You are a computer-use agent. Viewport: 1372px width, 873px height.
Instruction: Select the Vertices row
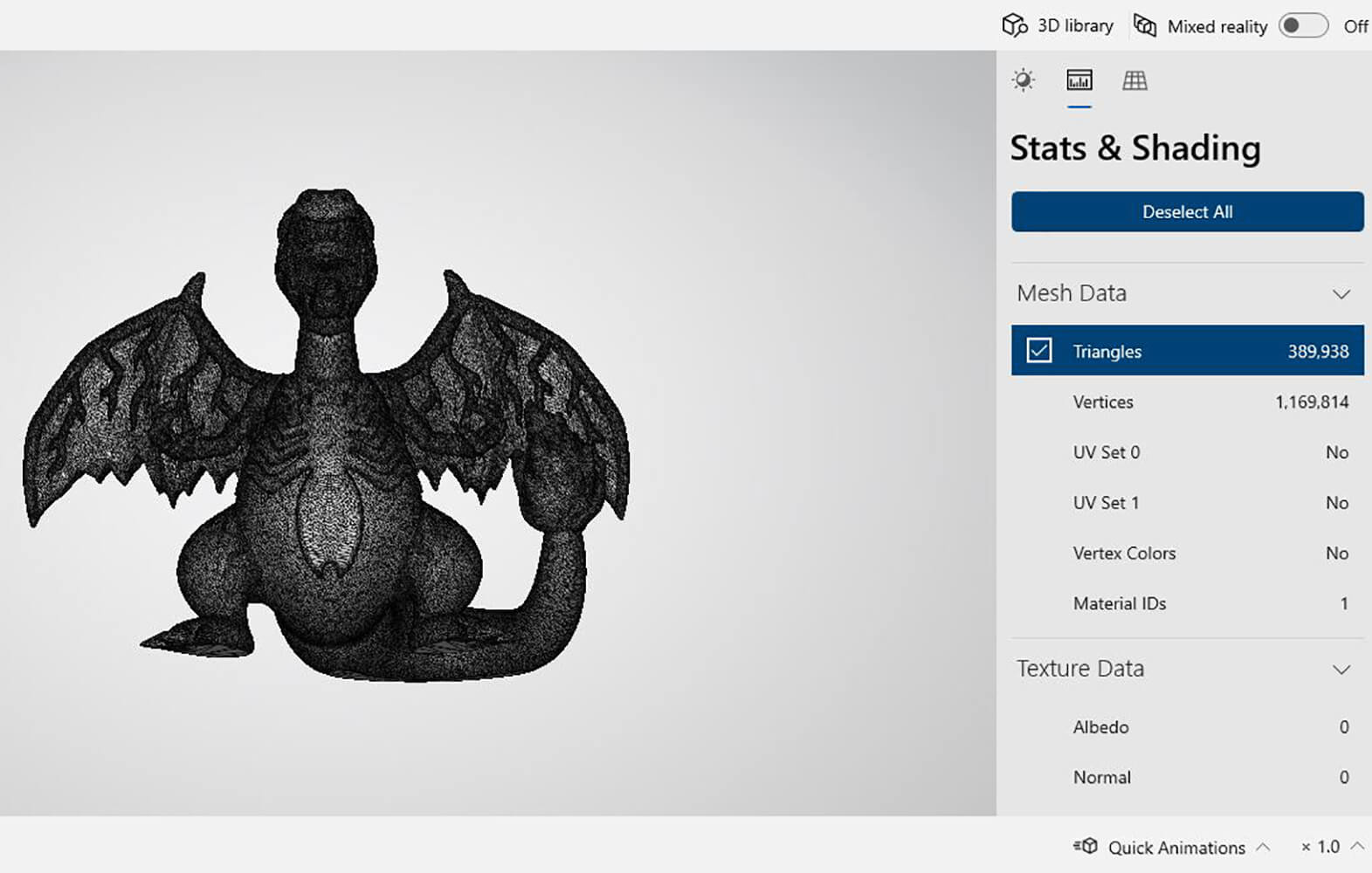coord(1187,402)
